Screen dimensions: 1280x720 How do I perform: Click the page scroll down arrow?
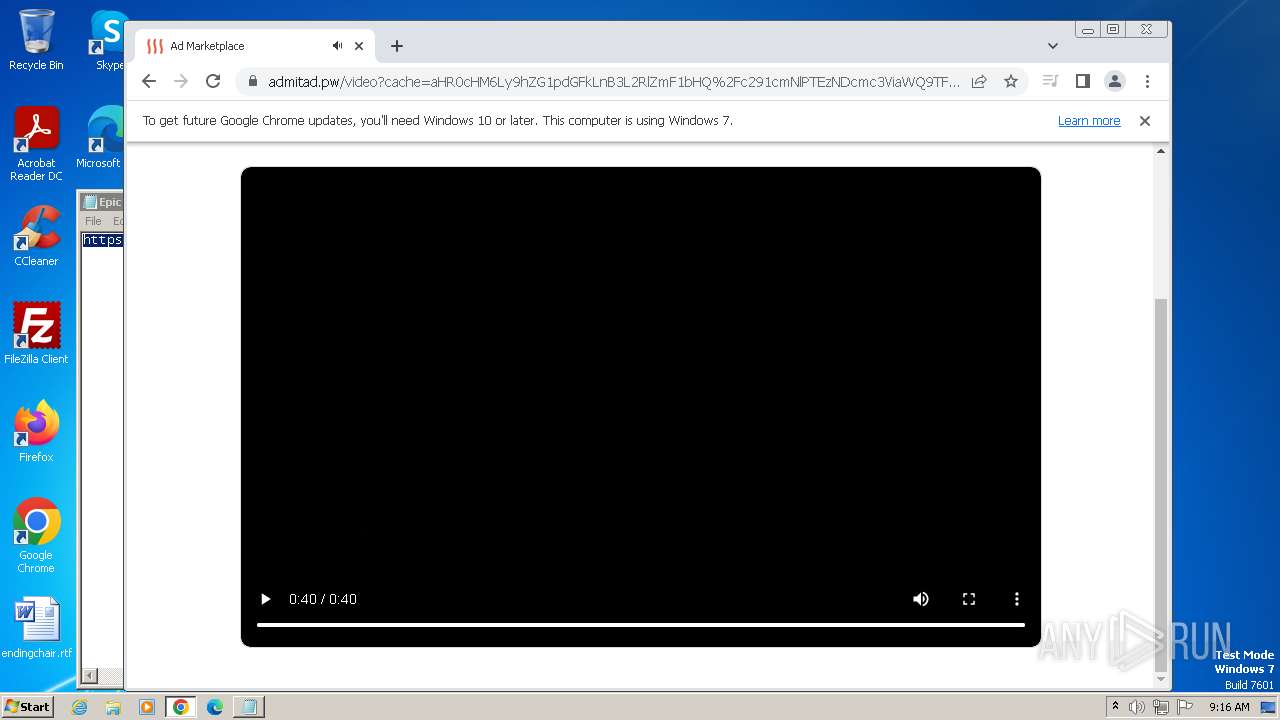pyautogui.click(x=1160, y=679)
